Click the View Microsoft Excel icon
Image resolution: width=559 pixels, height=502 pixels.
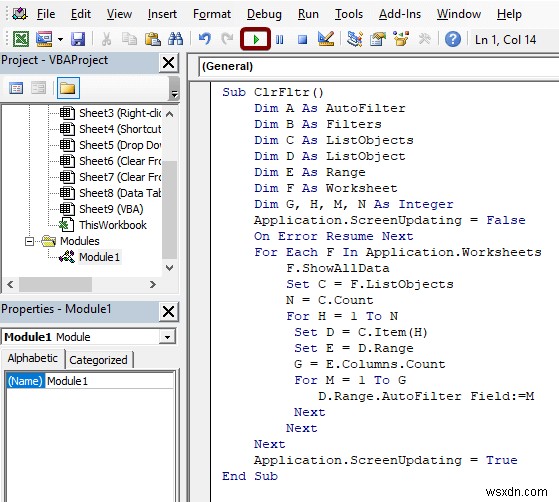coord(21,39)
